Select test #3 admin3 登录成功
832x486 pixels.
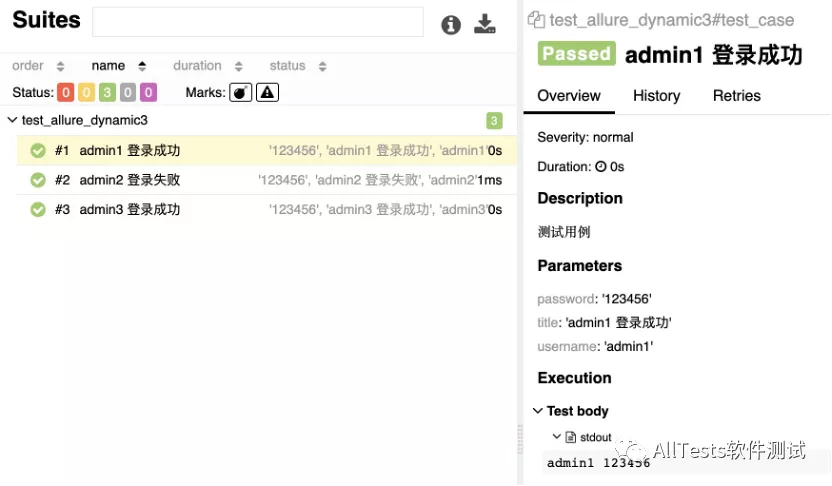click(x=267, y=210)
